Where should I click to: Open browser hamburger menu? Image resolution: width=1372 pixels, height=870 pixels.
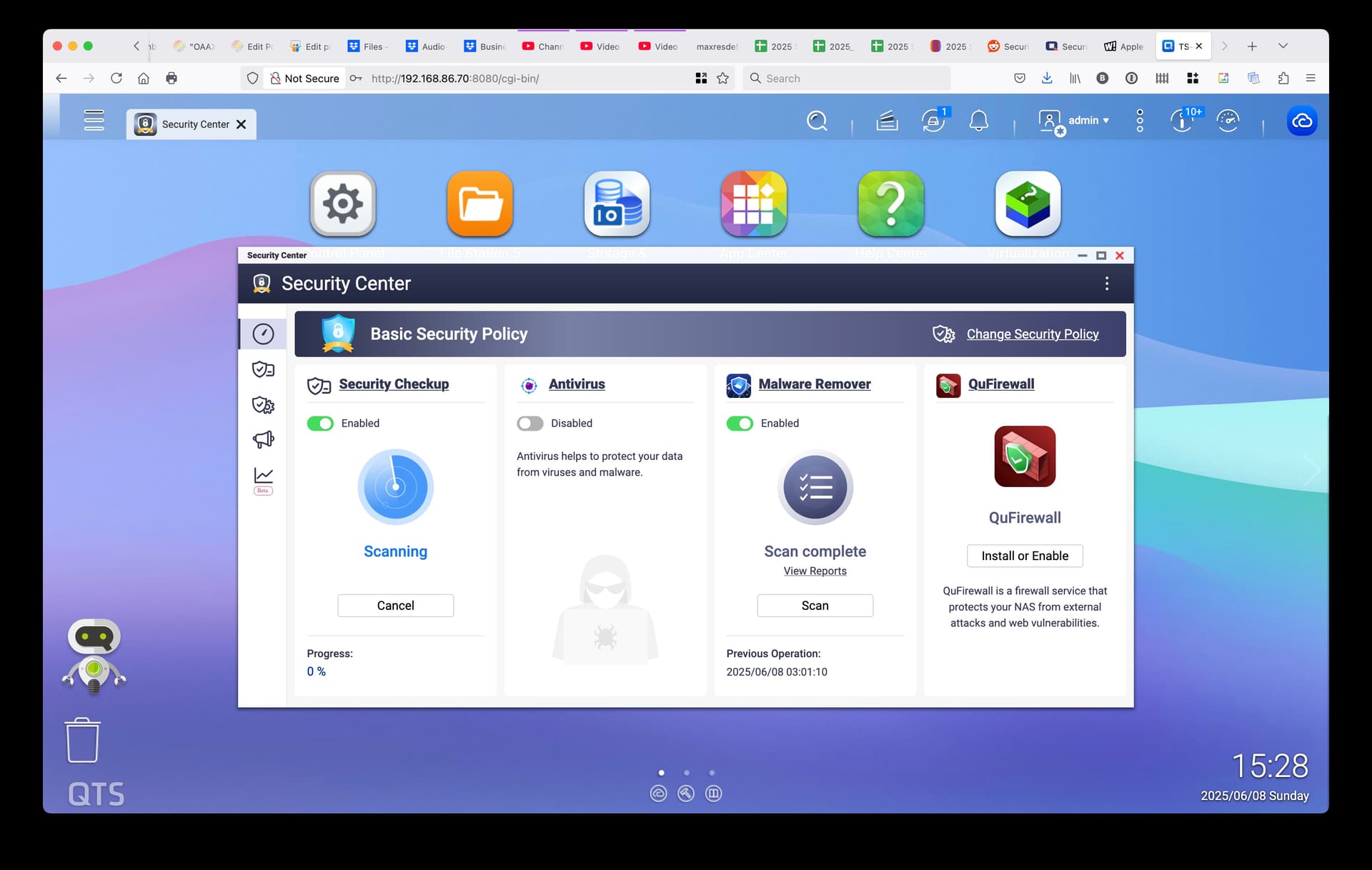point(1310,79)
